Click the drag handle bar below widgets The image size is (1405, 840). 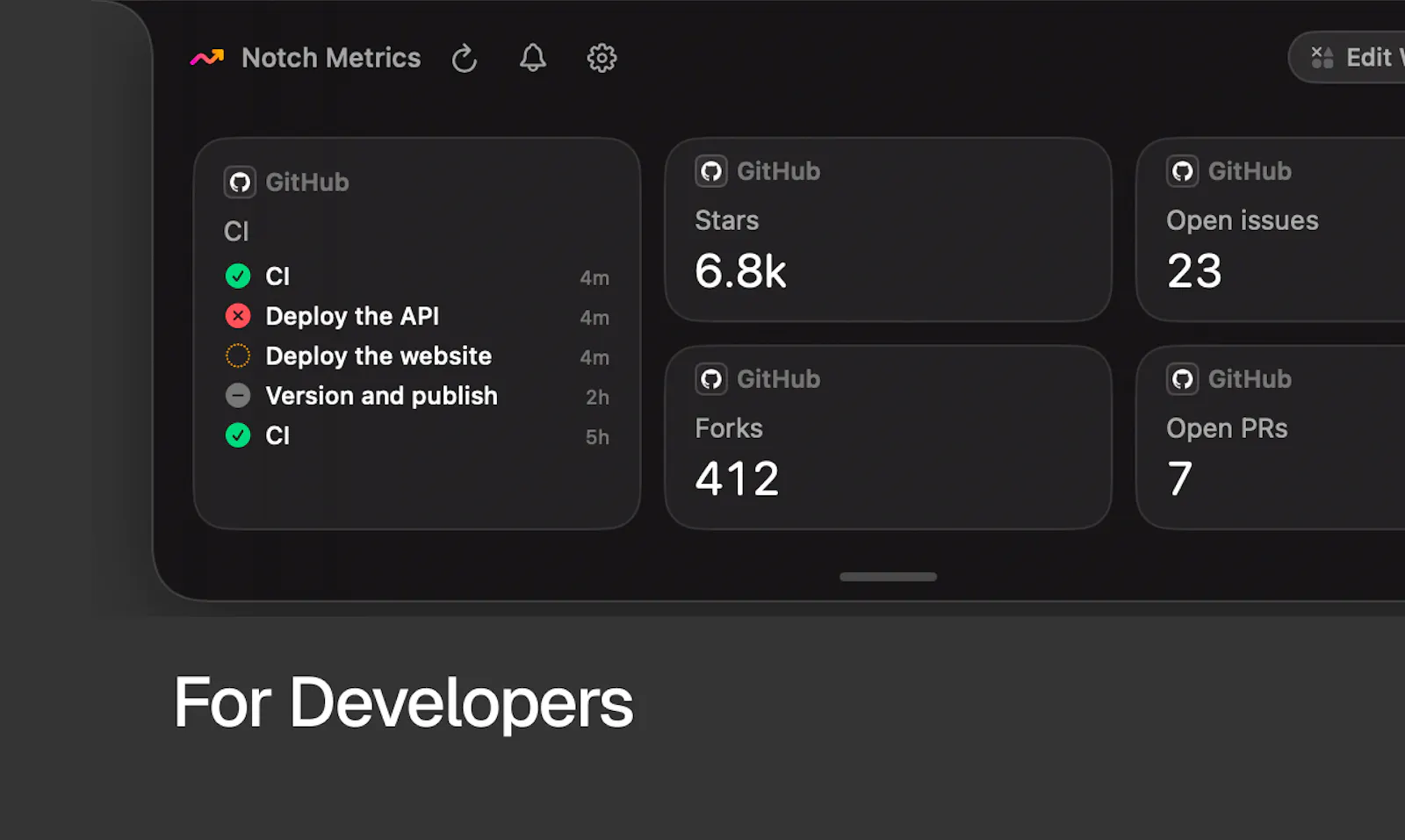(x=888, y=577)
